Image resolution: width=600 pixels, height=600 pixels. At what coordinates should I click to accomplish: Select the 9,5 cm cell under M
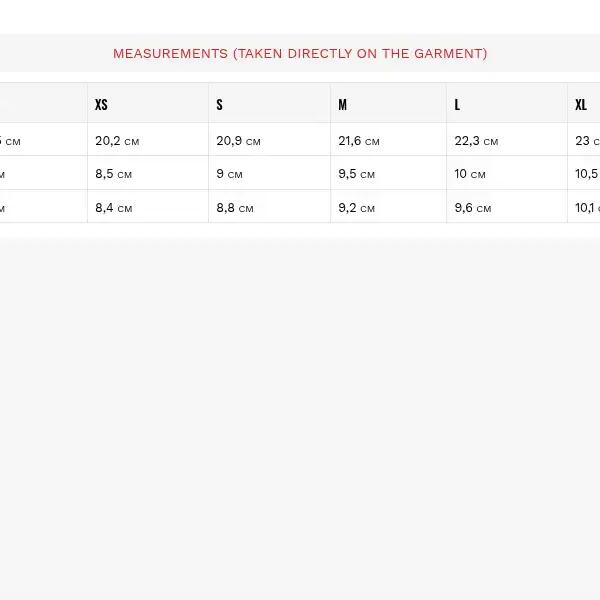(356, 174)
